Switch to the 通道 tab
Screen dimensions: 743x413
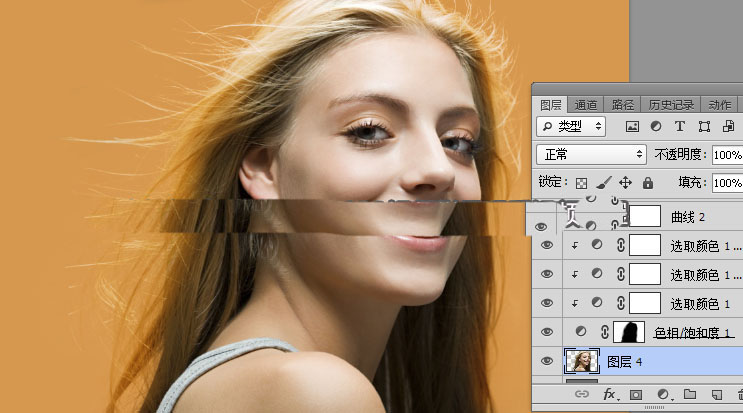point(586,104)
